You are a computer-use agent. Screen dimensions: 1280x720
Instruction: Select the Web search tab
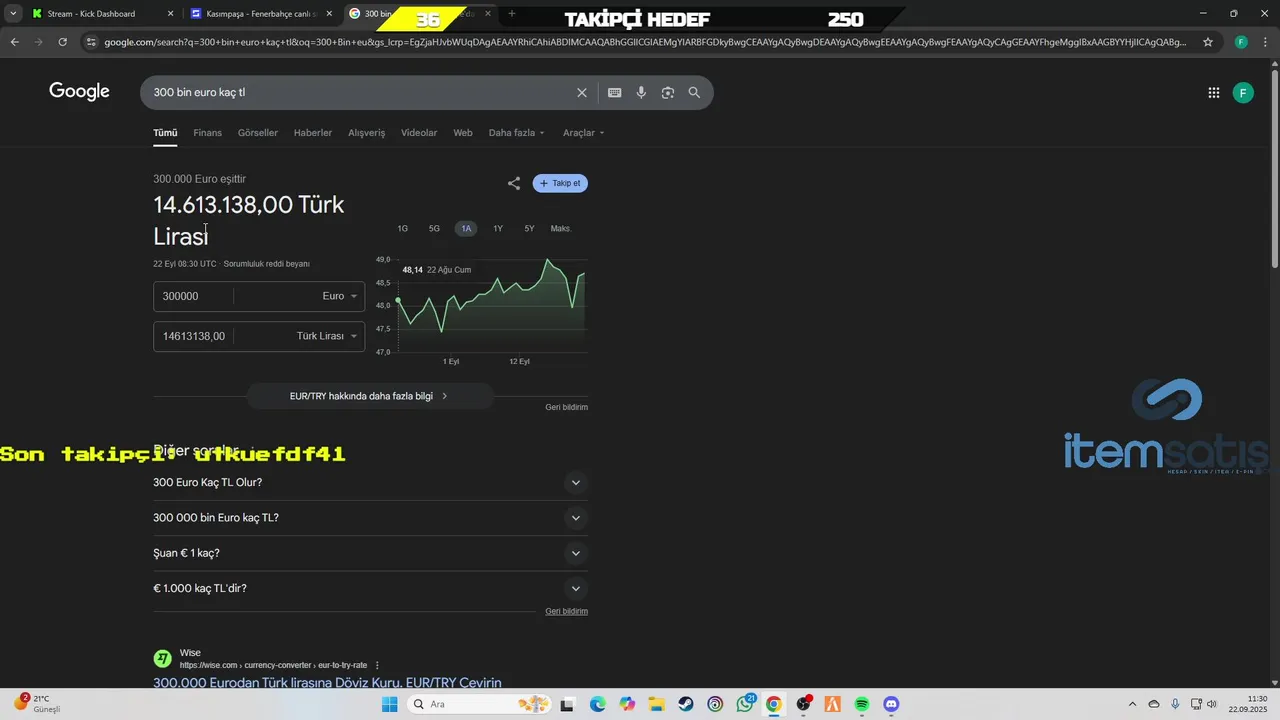(463, 133)
